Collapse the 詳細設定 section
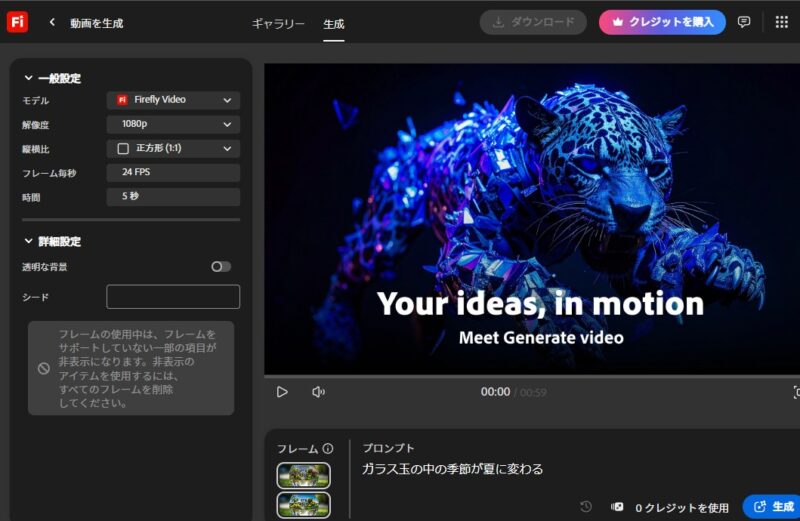The image size is (800, 521). pos(28,241)
